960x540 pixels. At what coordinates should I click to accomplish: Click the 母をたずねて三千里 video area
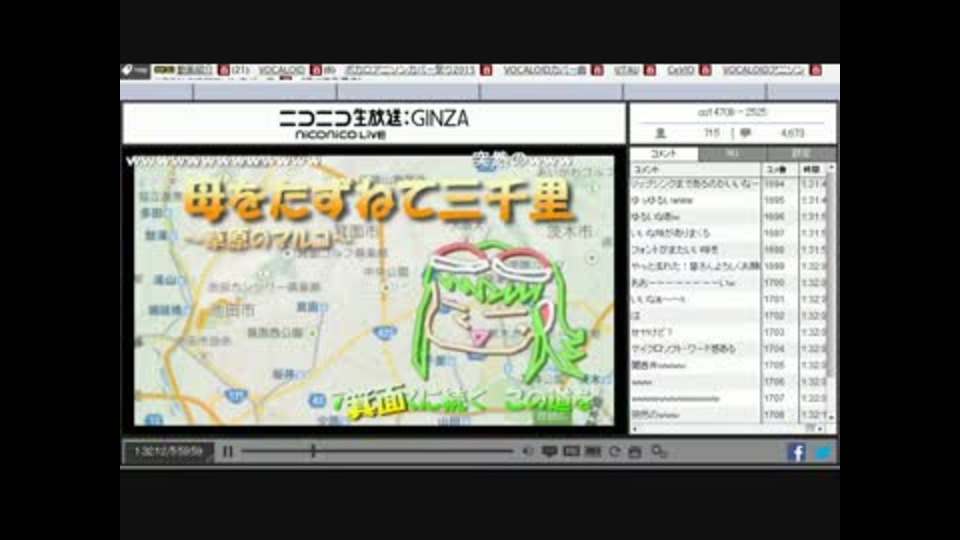(374, 290)
